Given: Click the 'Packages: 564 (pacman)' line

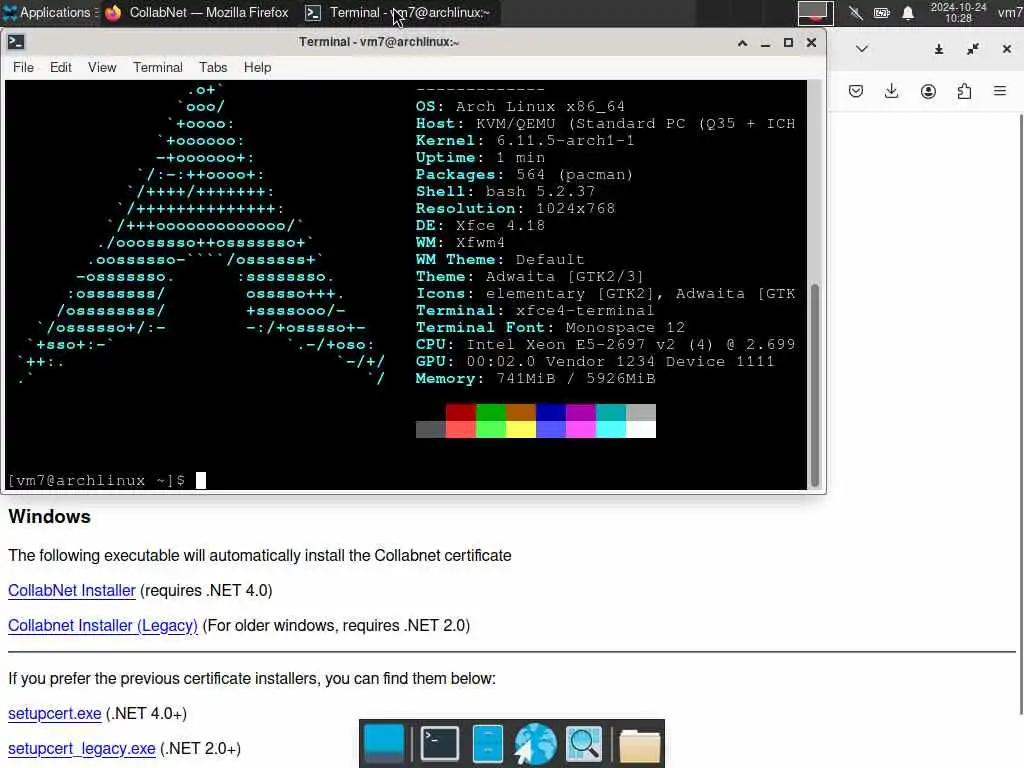Looking at the screenshot, I should (x=524, y=174).
